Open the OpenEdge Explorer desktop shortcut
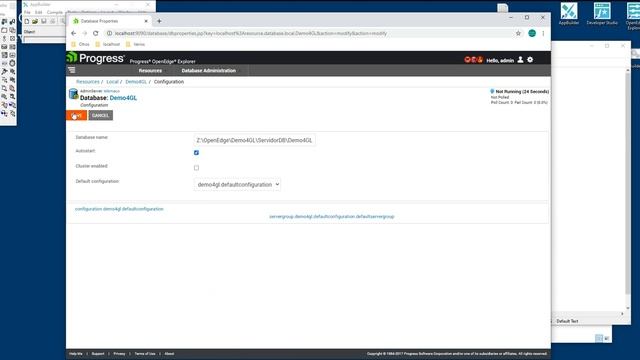The height and width of the screenshot is (360, 640). click(633, 16)
